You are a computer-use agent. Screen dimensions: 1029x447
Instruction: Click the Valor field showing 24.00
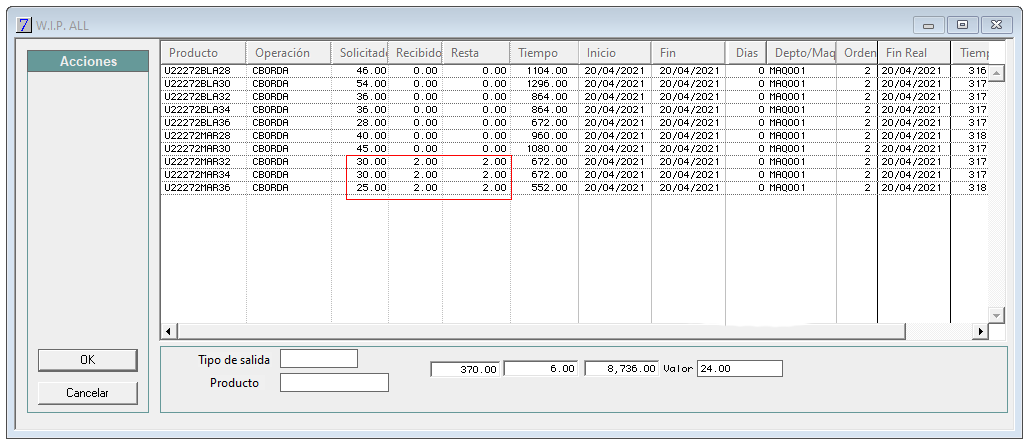pyautogui.click(x=739, y=369)
